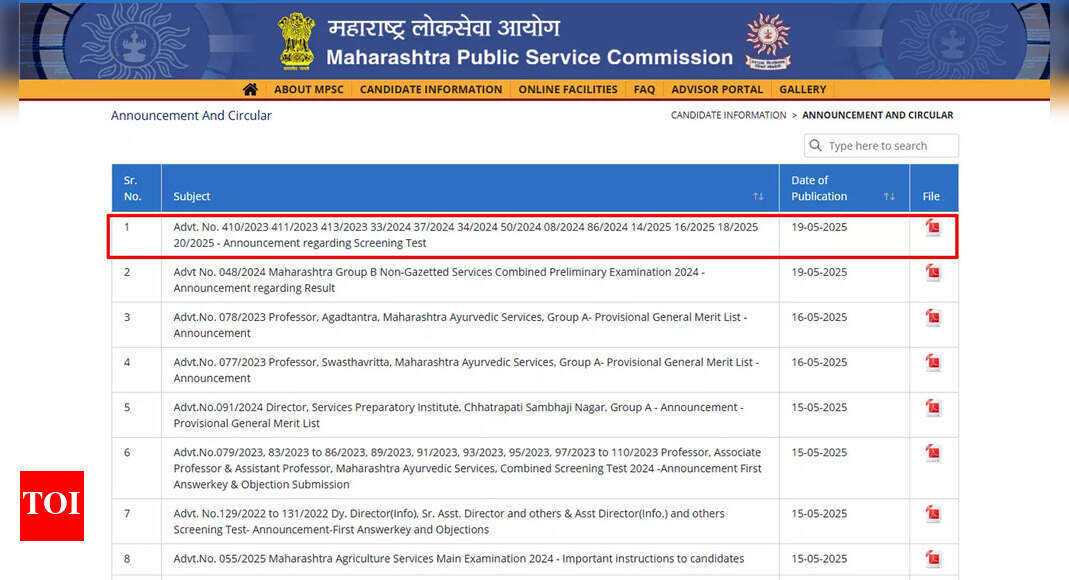The width and height of the screenshot is (1069, 580).
Task: Click the MPSC sun emblem logo
Action: 767,40
